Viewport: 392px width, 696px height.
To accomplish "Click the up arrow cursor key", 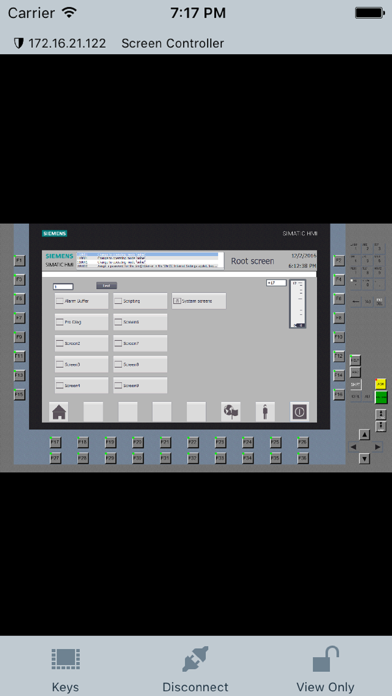I will click(x=364, y=435).
